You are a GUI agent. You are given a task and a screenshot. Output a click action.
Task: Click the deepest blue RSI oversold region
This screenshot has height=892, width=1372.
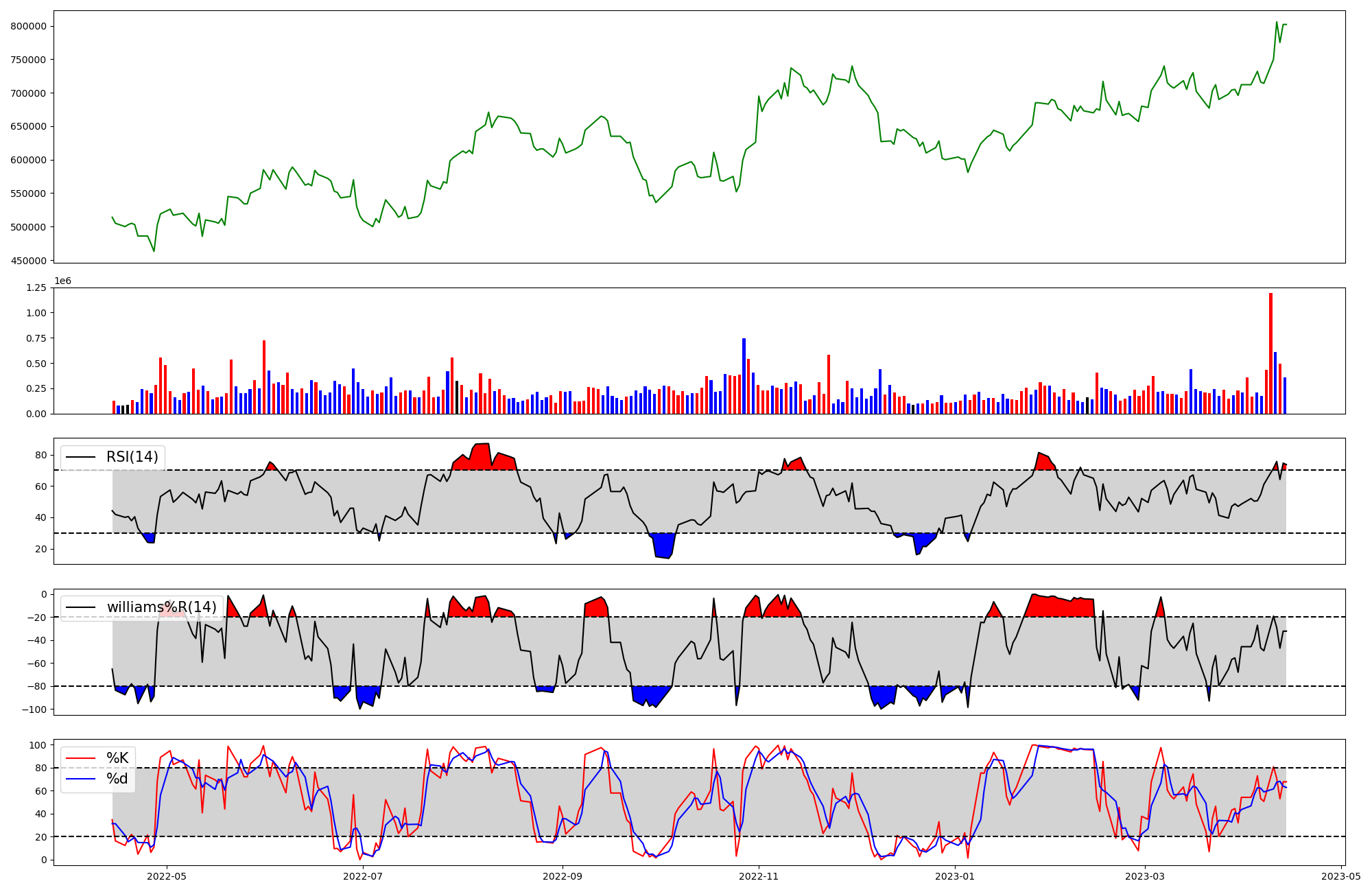pyautogui.click(x=663, y=545)
